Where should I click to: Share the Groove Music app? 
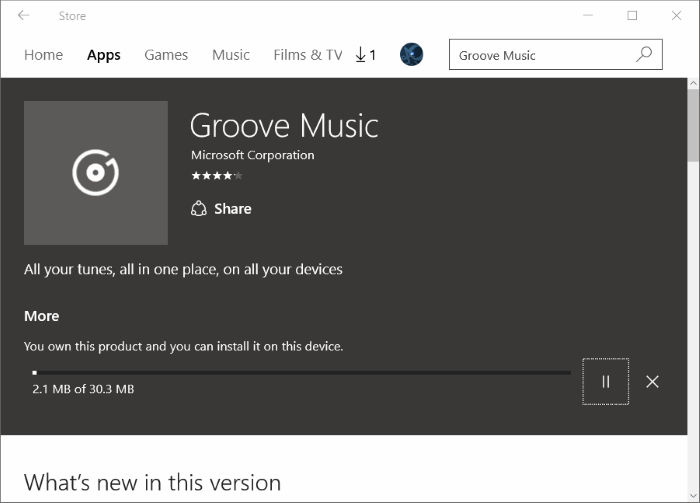(x=221, y=208)
